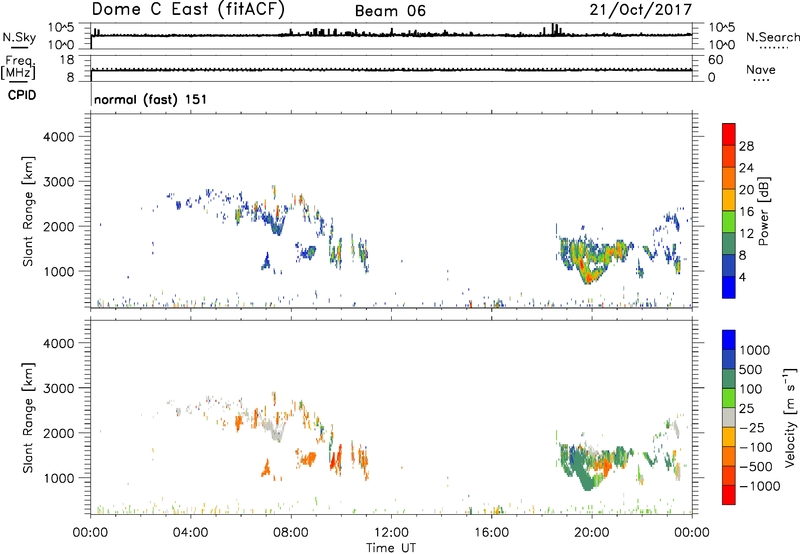Click the '12:00' time tick label
The width and height of the screenshot is (800, 554).
coord(391,533)
